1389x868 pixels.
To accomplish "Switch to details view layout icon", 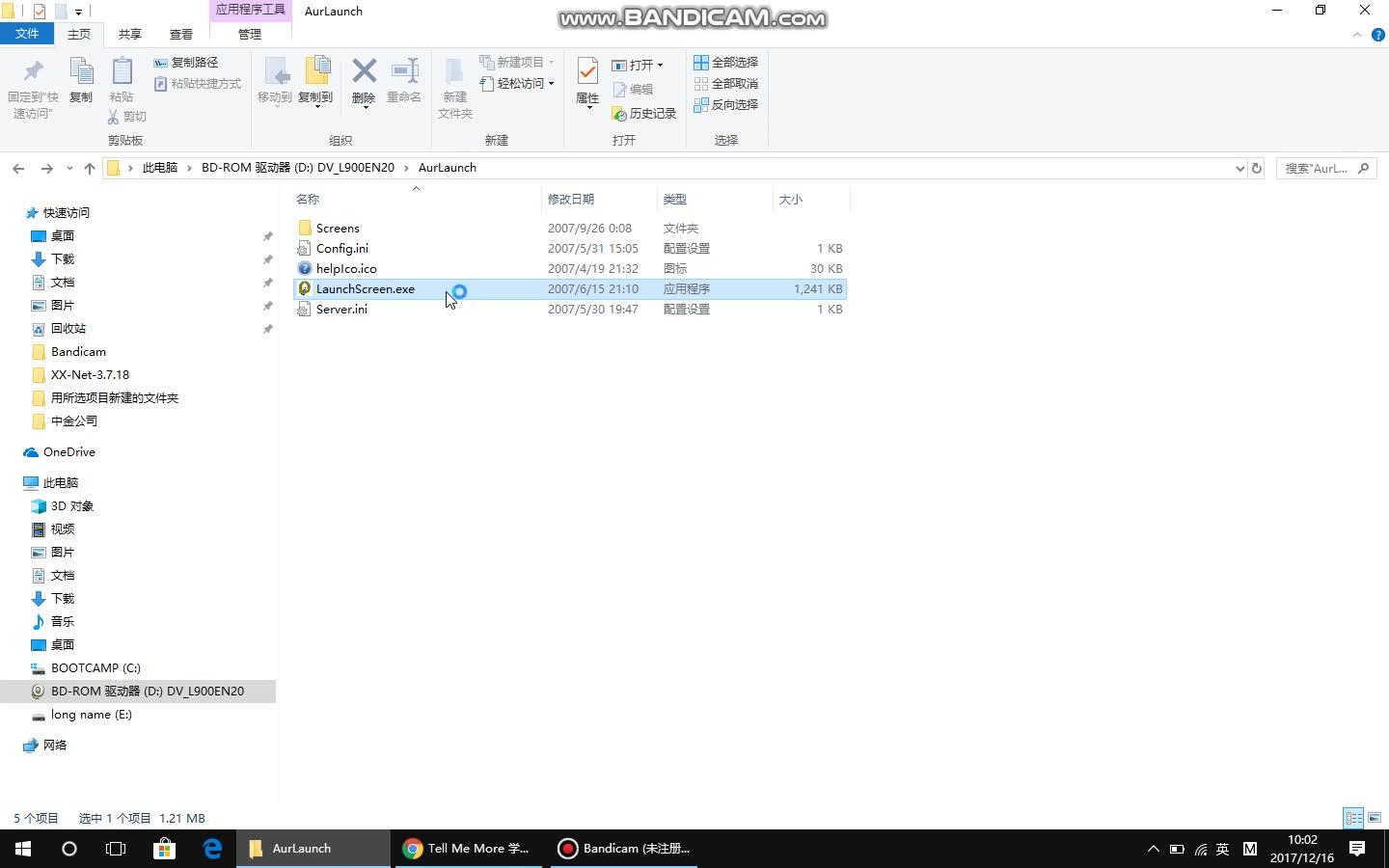I will coord(1353,818).
